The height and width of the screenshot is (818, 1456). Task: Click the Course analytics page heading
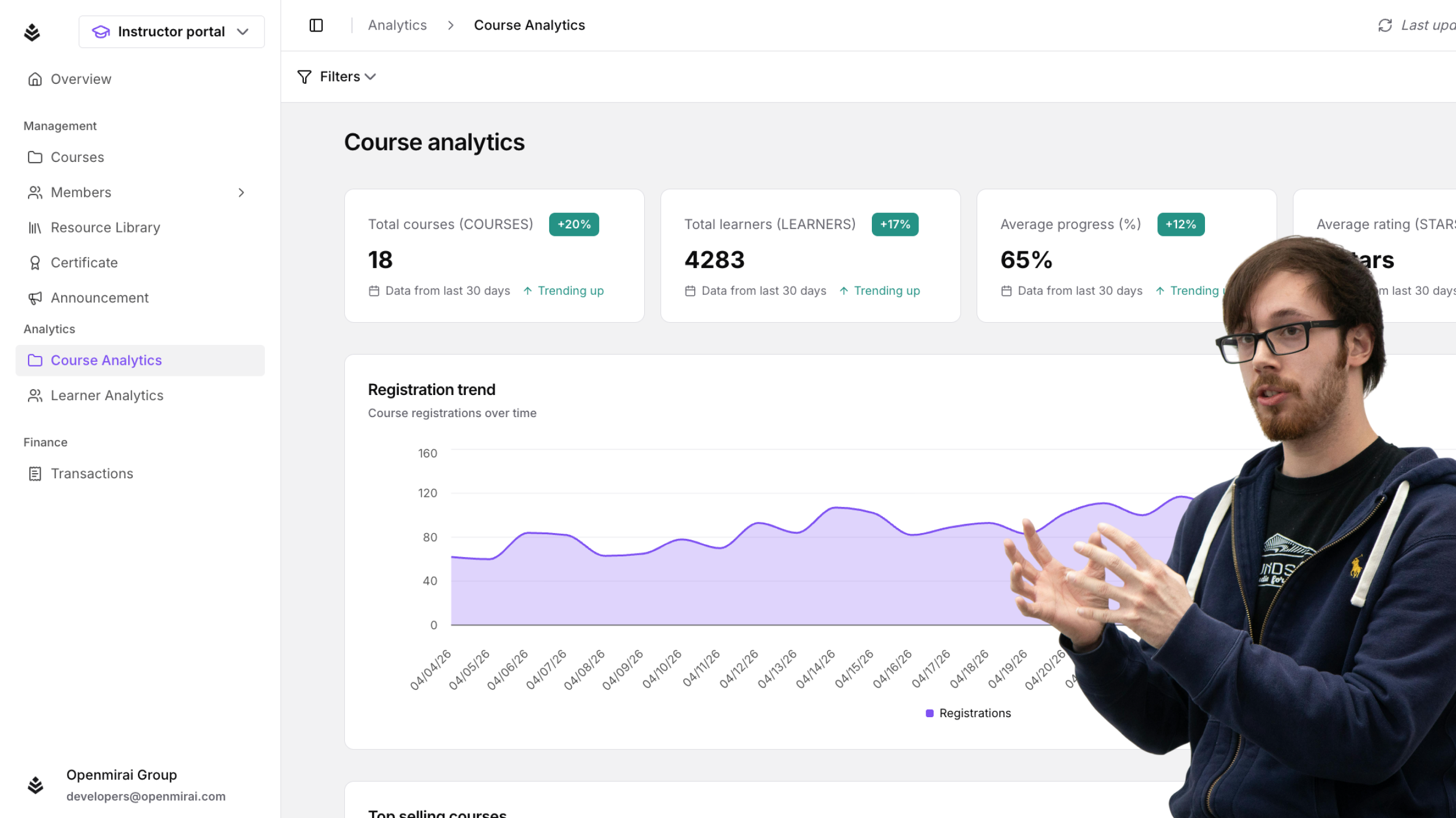(x=434, y=142)
